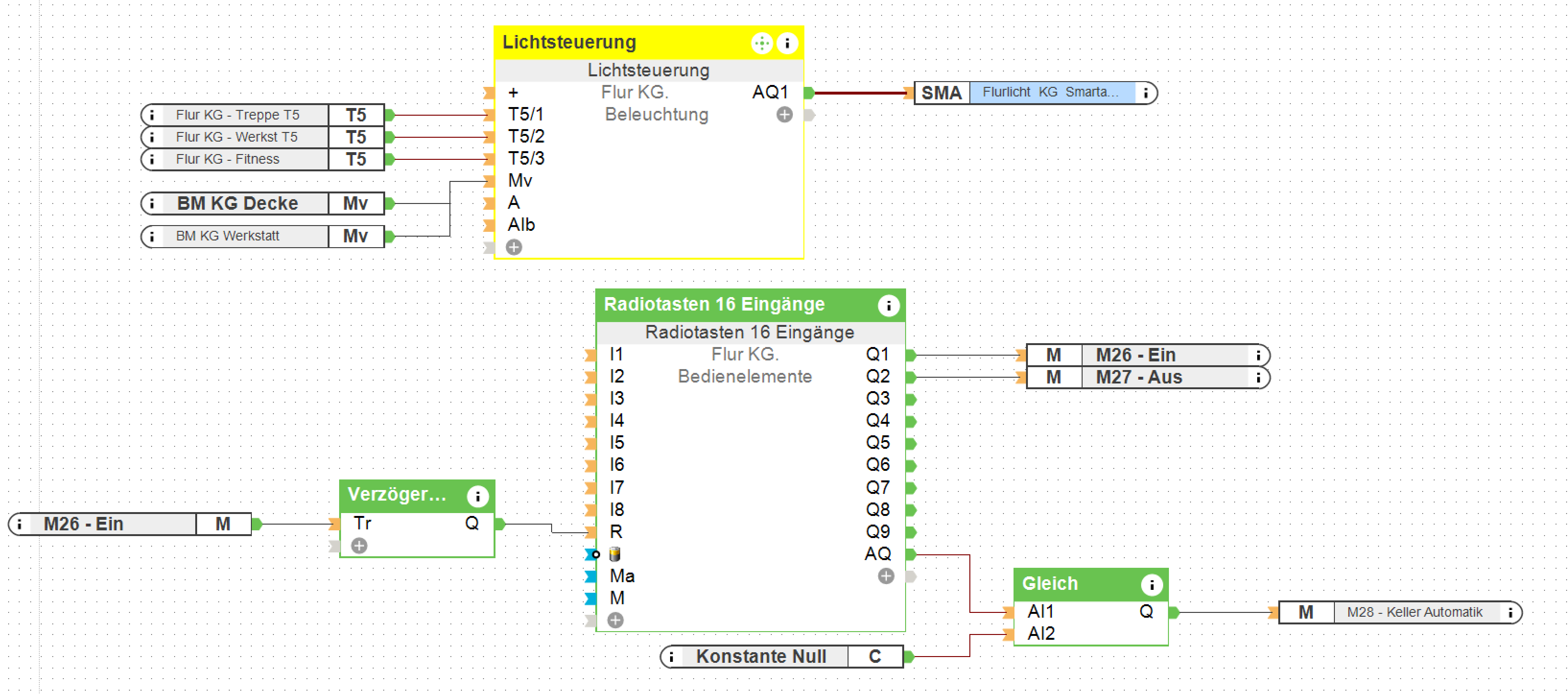The height and width of the screenshot is (694, 1568).
Task: Open info of Radiotasten 16 Eingänge block
Action: tap(888, 305)
